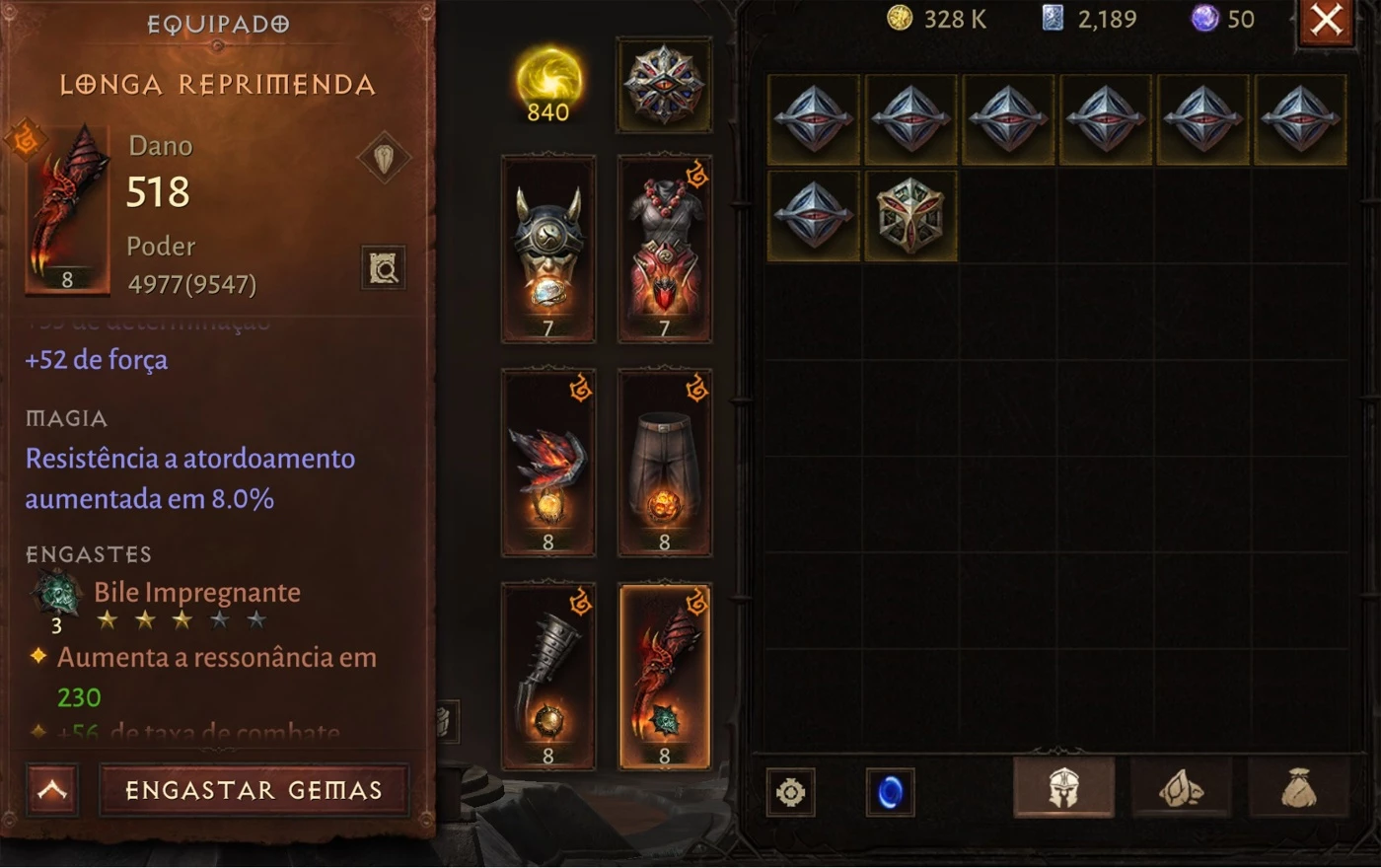The height and width of the screenshot is (868, 1381).
Task: Switch to the gems inventory tab
Action: (1181, 787)
